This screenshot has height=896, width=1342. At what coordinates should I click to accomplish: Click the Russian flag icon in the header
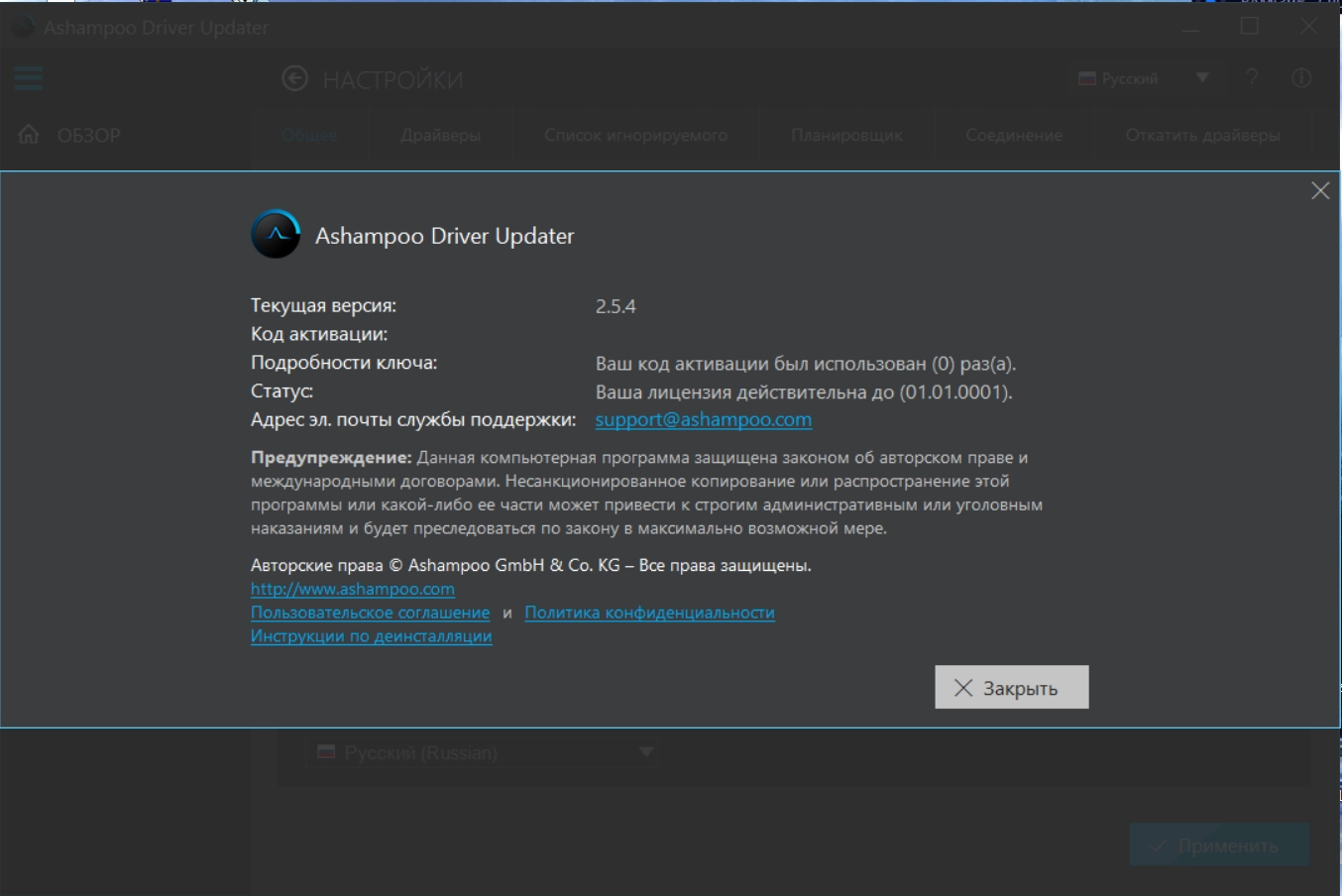(x=1087, y=78)
